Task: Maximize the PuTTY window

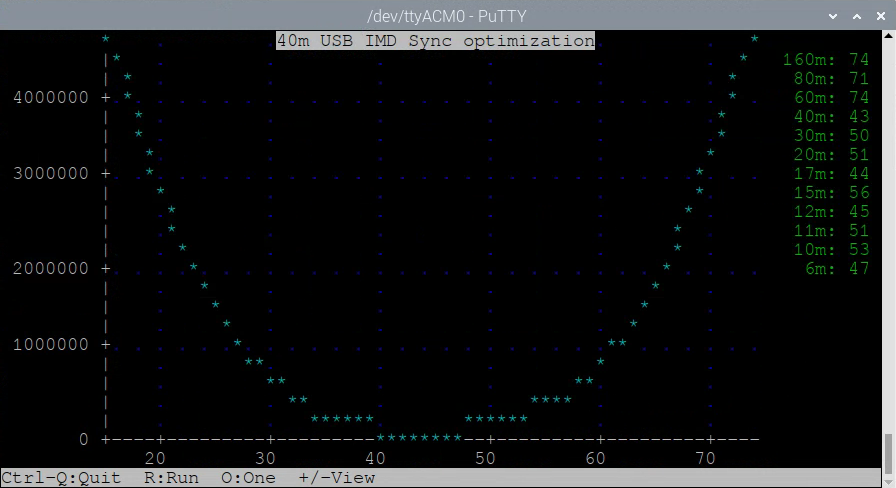Action: click(x=856, y=15)
